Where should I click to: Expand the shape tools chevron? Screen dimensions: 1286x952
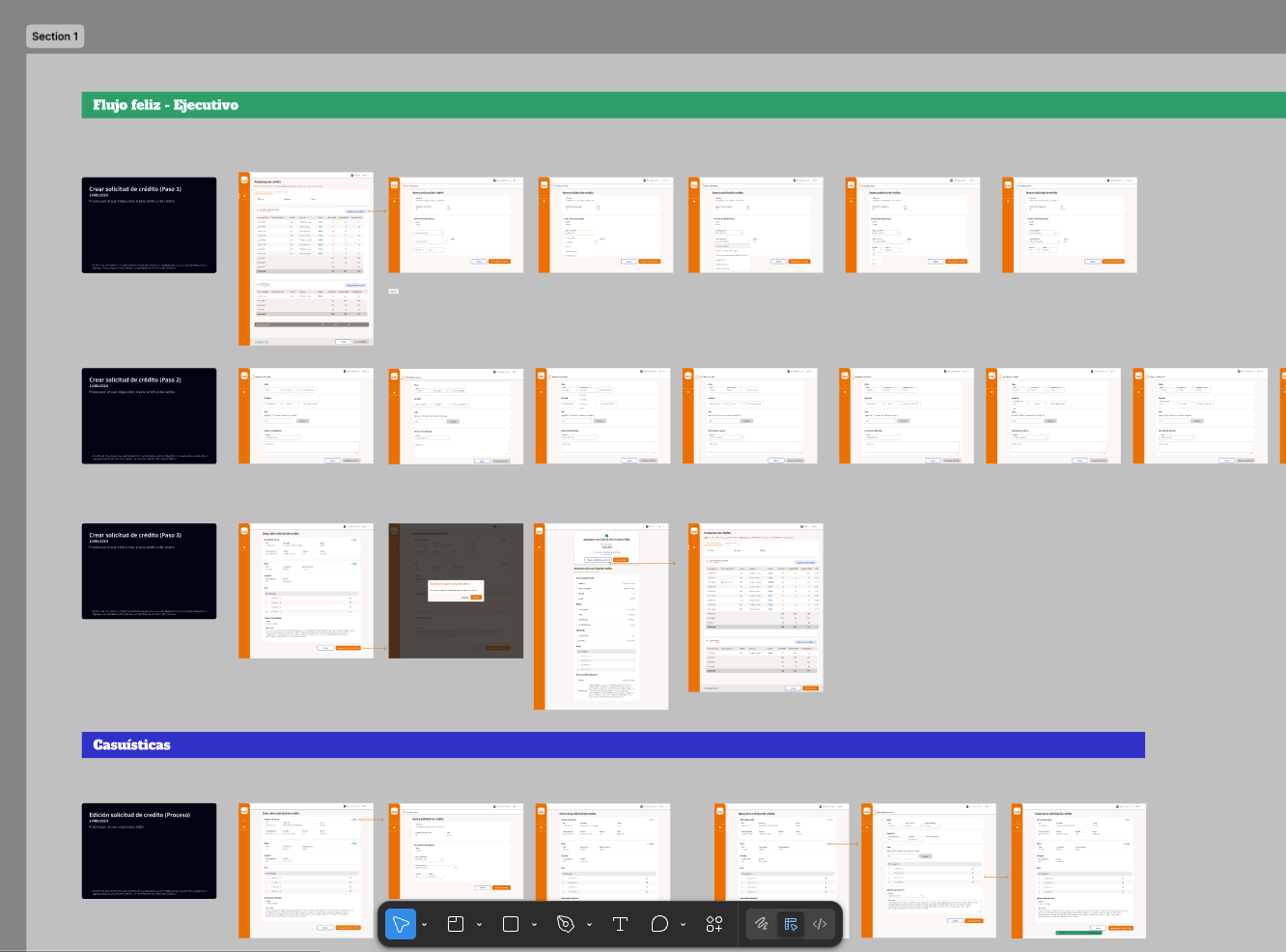point(535,925)
